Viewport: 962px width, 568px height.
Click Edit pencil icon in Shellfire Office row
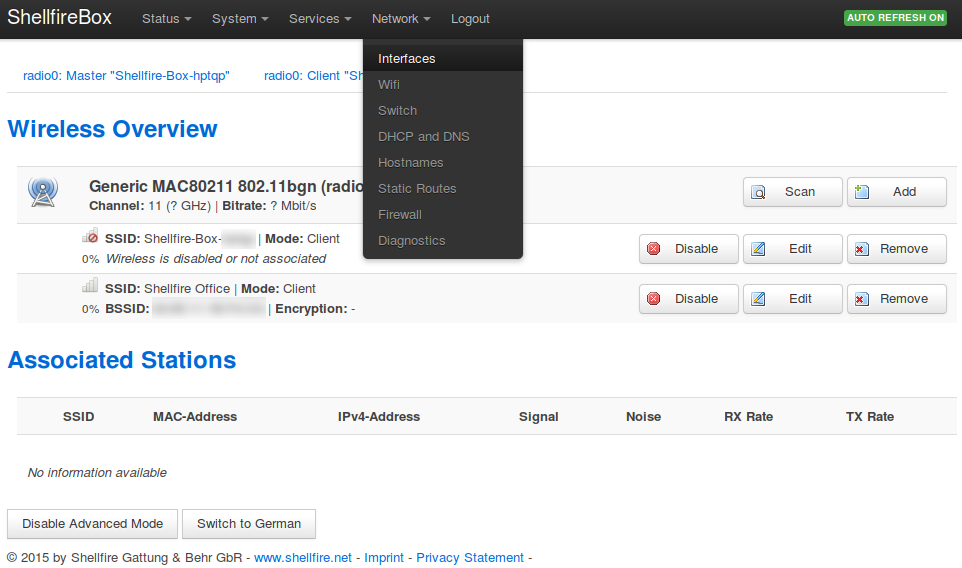pos(758,299)
